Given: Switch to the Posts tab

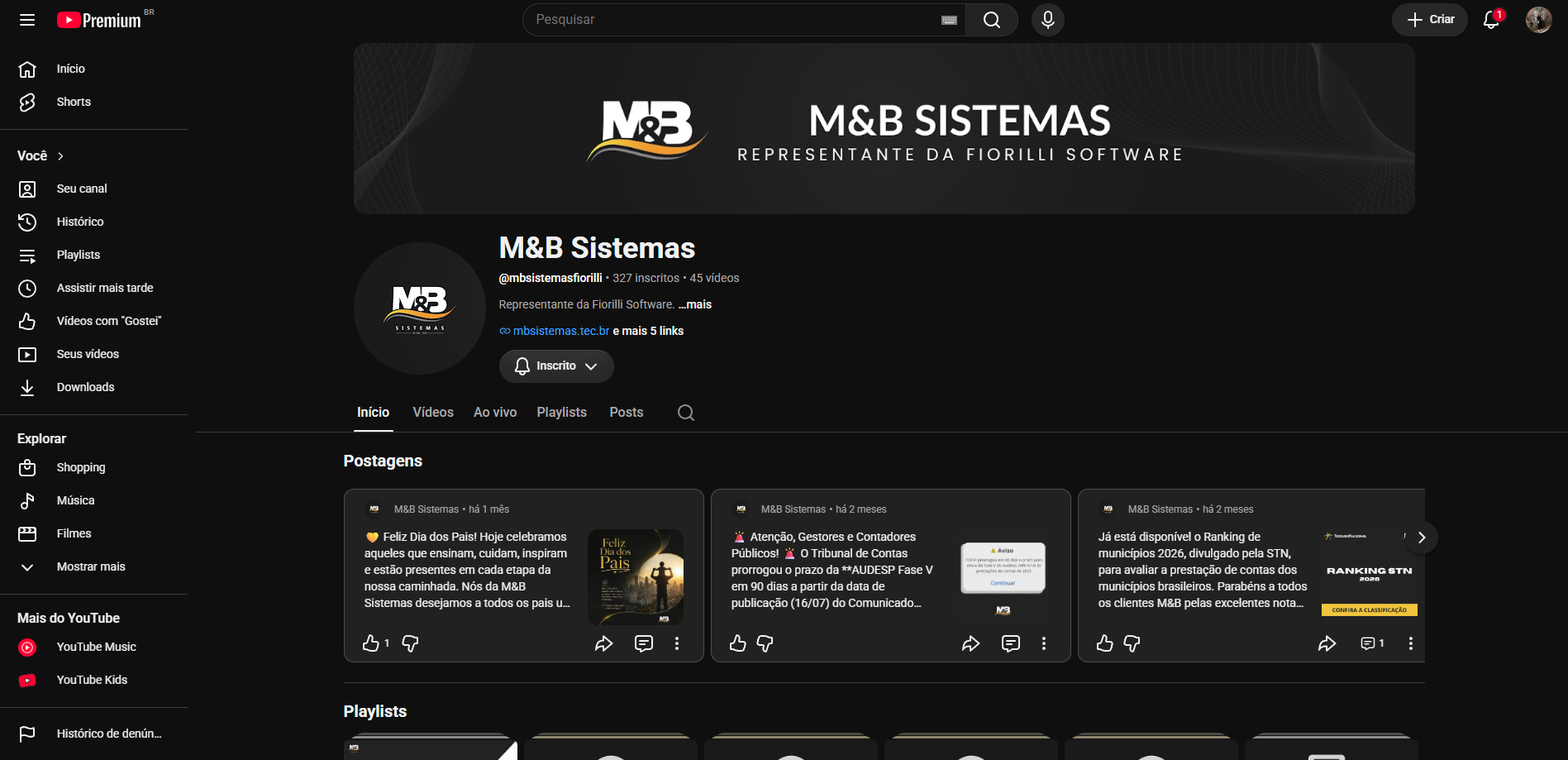Looking at the screenshot, I should tap(627, 412).
